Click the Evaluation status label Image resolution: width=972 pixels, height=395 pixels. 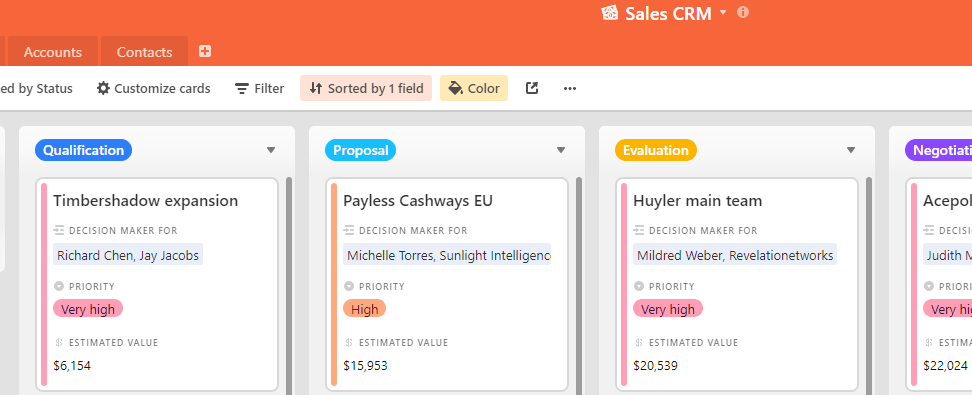pyautogui.click(x=656, y=150)
